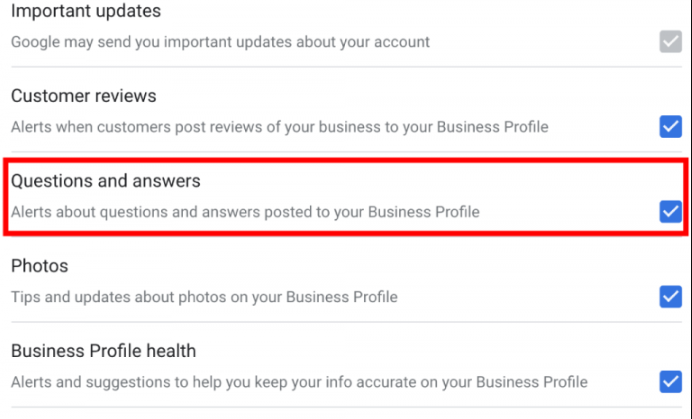Toggle the Photos notifications checkbox
The width and height of the screenshot is (692, 419).
point(670,297)
